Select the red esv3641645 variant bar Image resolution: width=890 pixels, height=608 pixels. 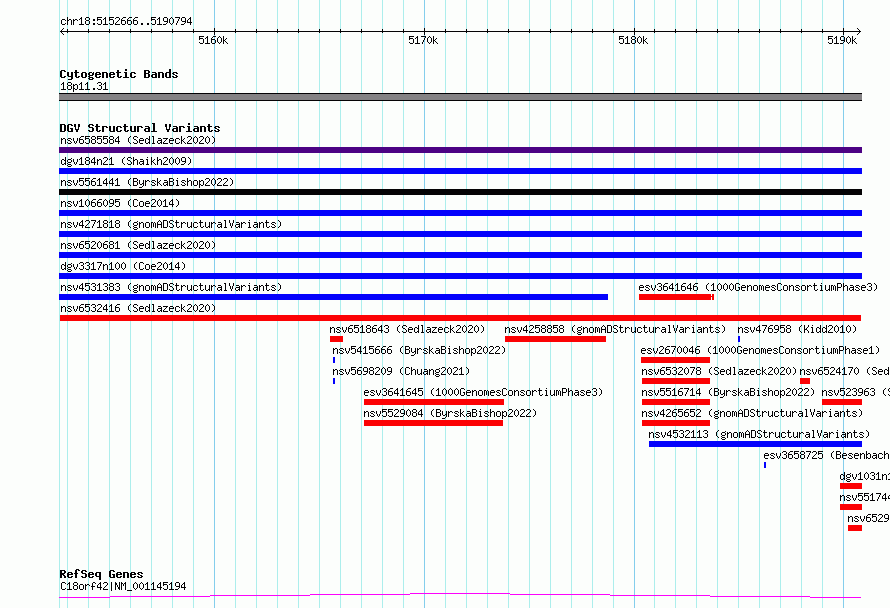click(x=434, y=402)
